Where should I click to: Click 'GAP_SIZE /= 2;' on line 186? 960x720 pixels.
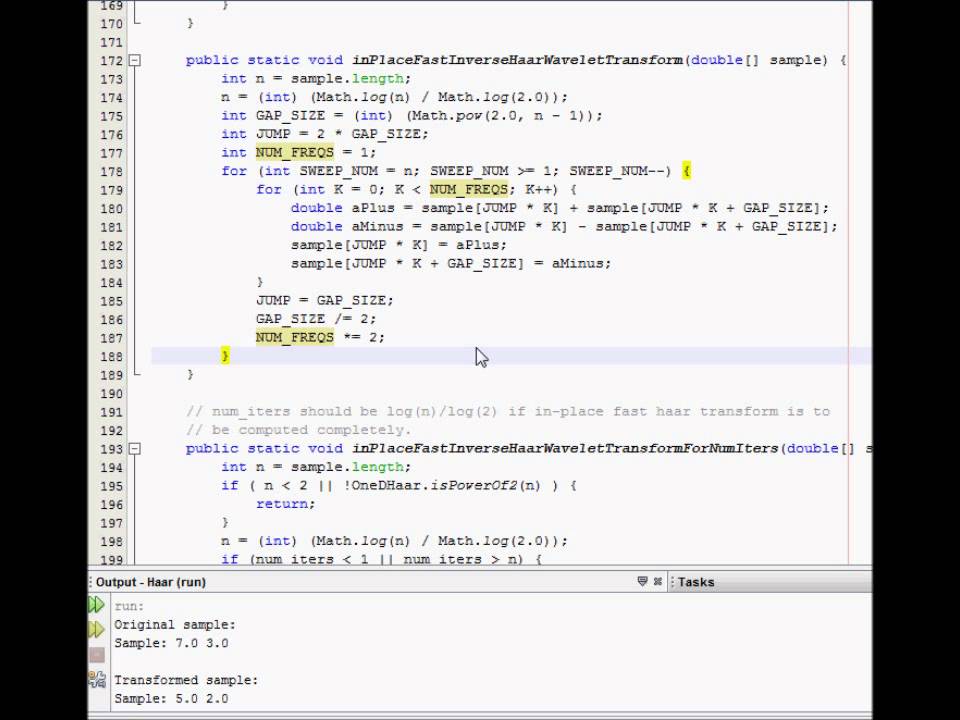coord(316,318)
